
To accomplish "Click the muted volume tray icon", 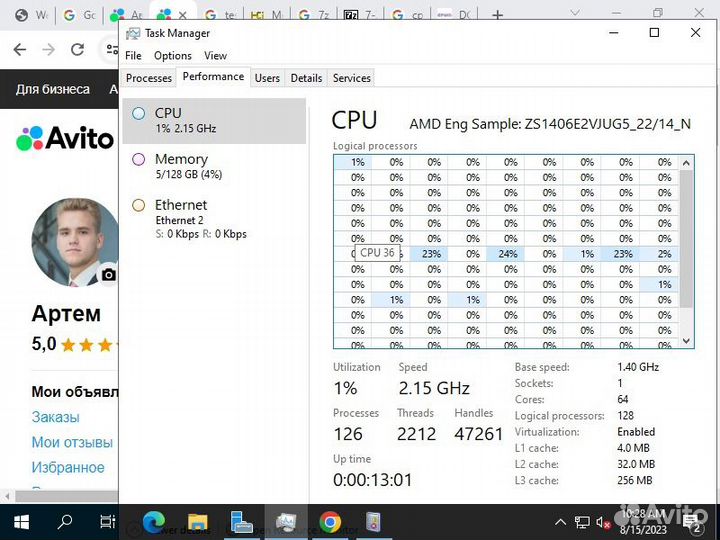I will click(603, 522).
